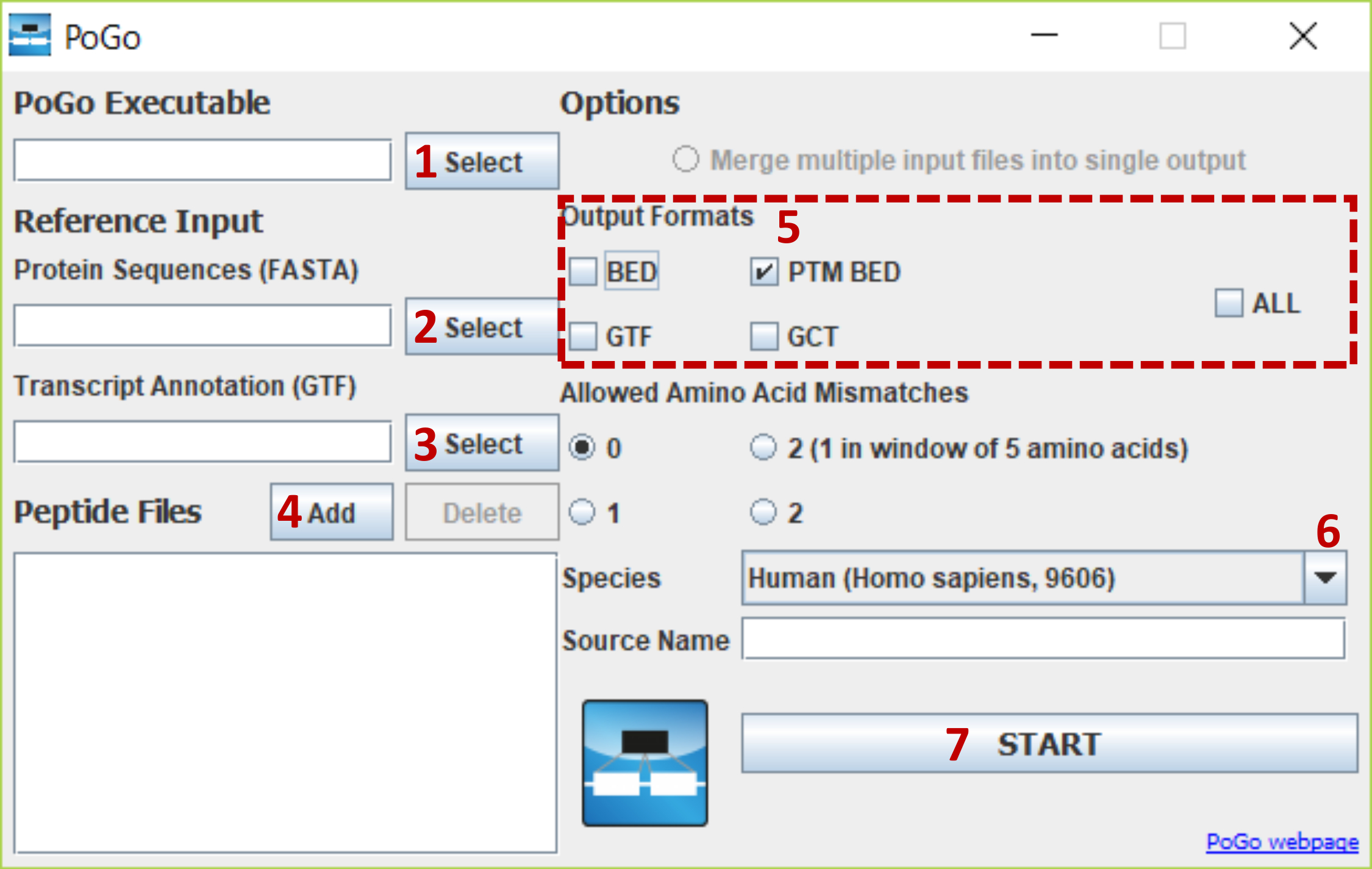
Task: Click Select for Transcript Annotation GTF
Action: click(x=482, y=443)
